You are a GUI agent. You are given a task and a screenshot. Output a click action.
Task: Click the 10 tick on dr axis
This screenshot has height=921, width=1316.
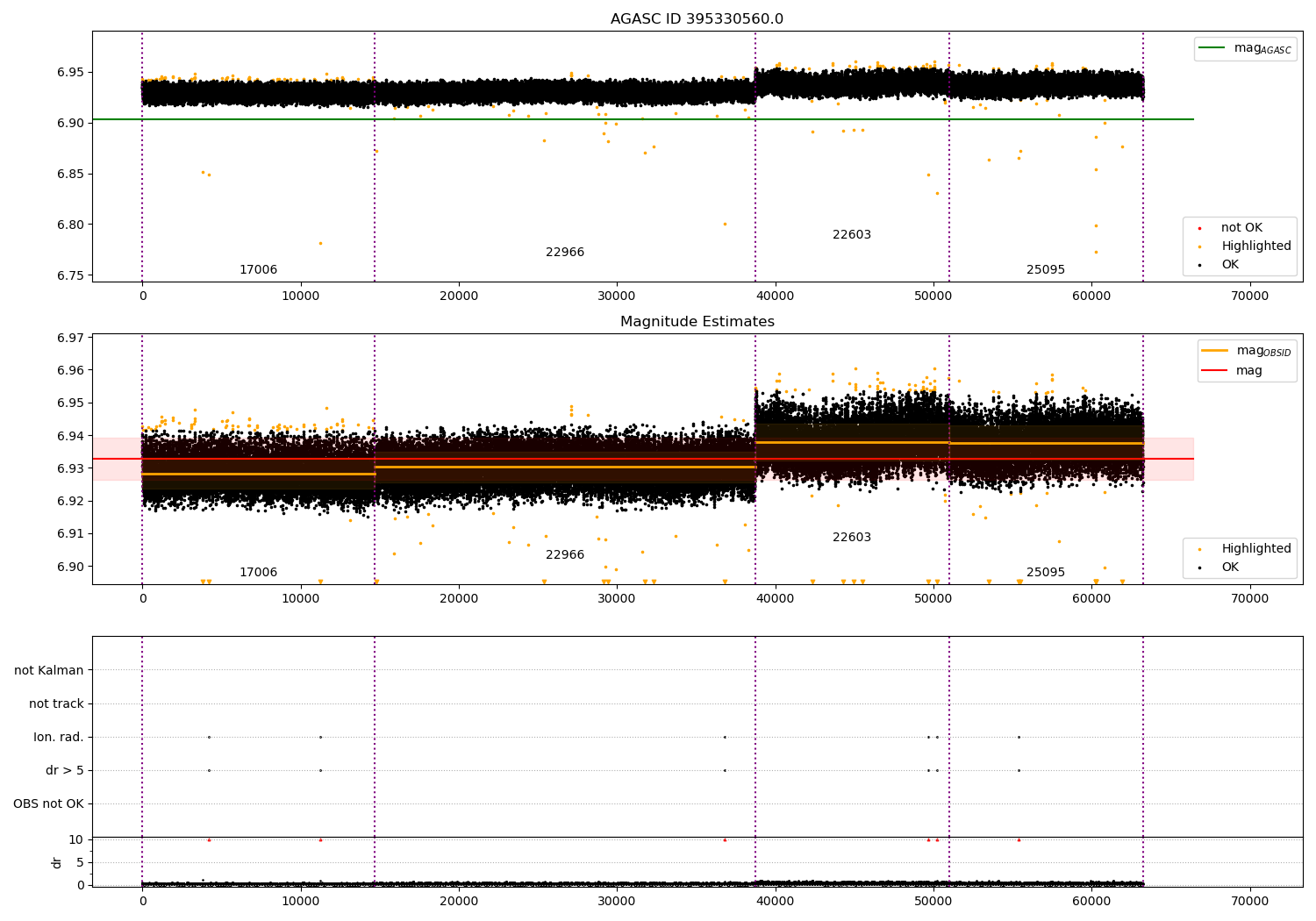coord(76,840)
